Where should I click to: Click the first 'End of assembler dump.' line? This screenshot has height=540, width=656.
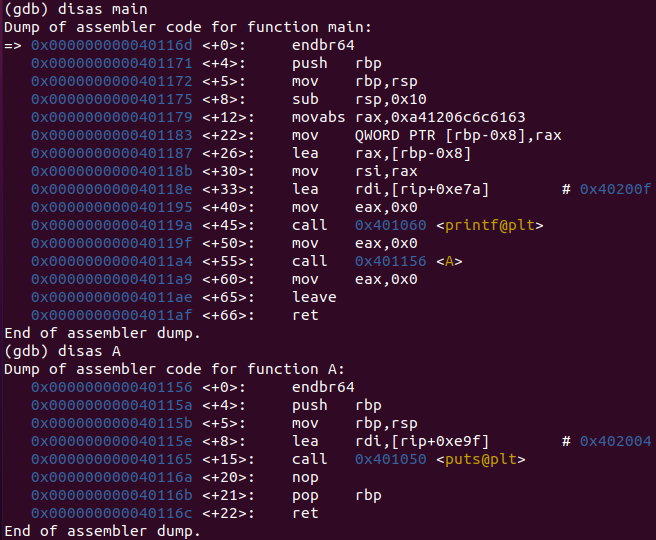click(x=102, y=333)
